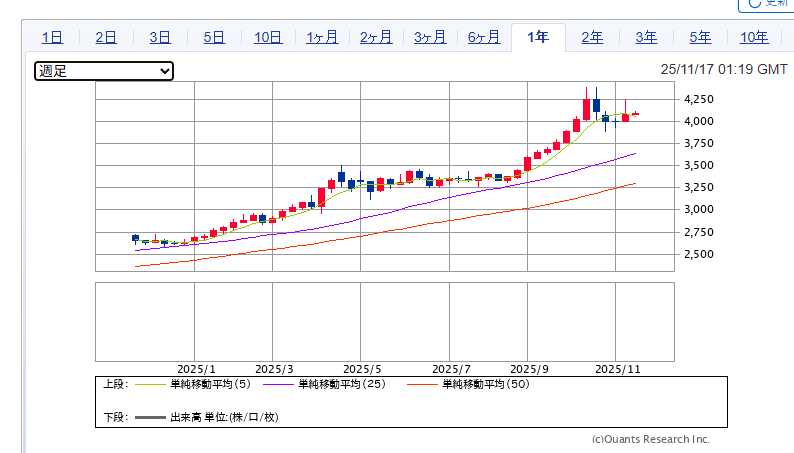Switch to the 6ヶ月 tab

[484, 38]
